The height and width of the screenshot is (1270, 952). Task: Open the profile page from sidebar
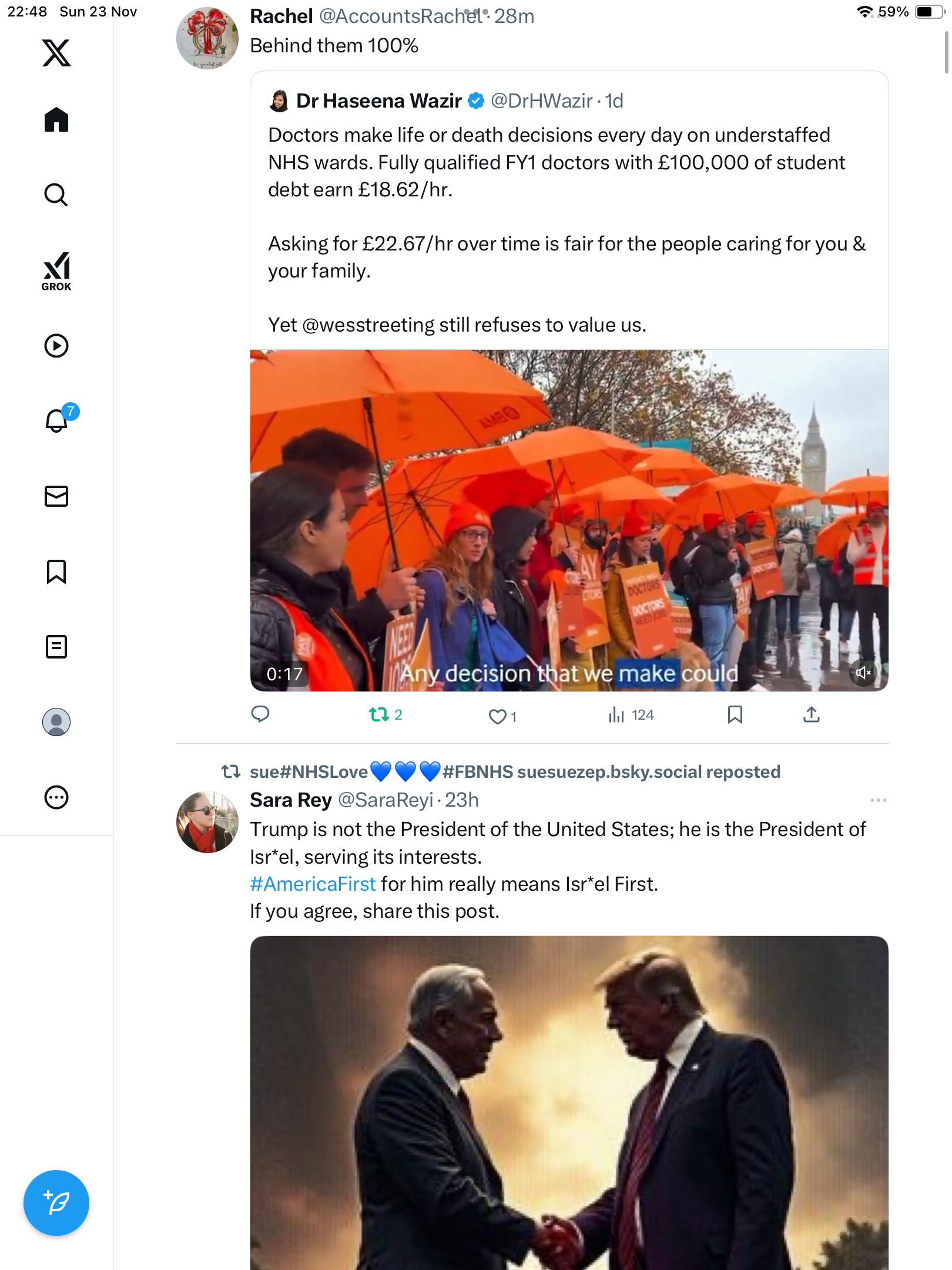point(56,722)
